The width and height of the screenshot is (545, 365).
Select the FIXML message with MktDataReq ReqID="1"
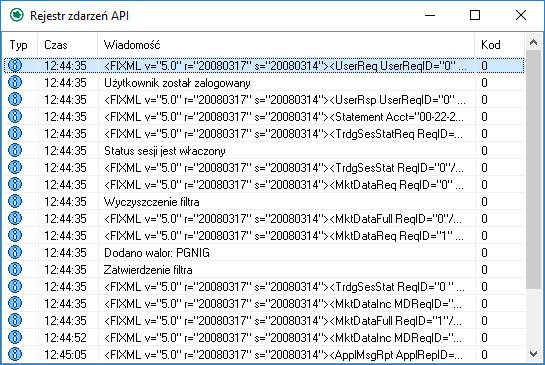coord(284,236)
